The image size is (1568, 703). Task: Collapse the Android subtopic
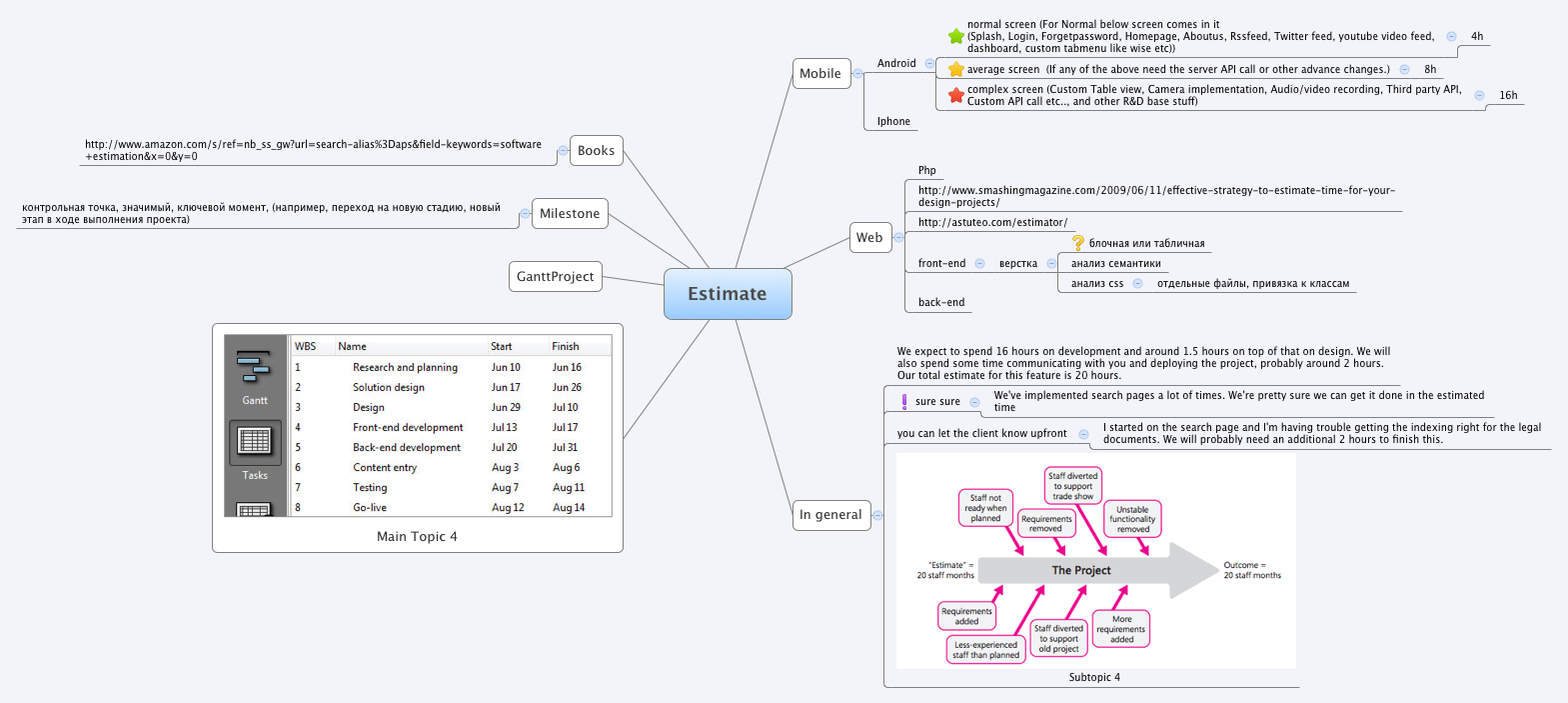point(929,63)
